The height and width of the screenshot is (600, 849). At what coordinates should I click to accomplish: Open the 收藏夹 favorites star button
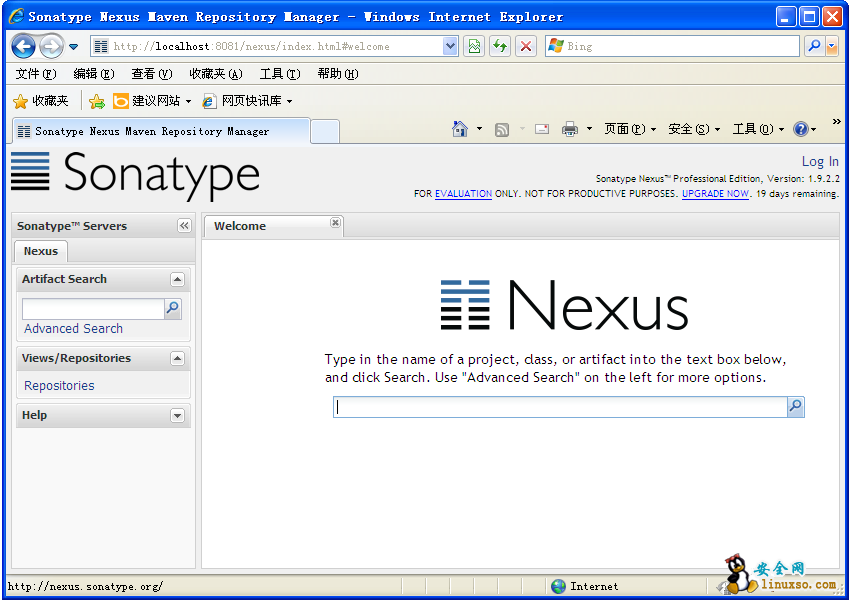click(x=41, y=101)
